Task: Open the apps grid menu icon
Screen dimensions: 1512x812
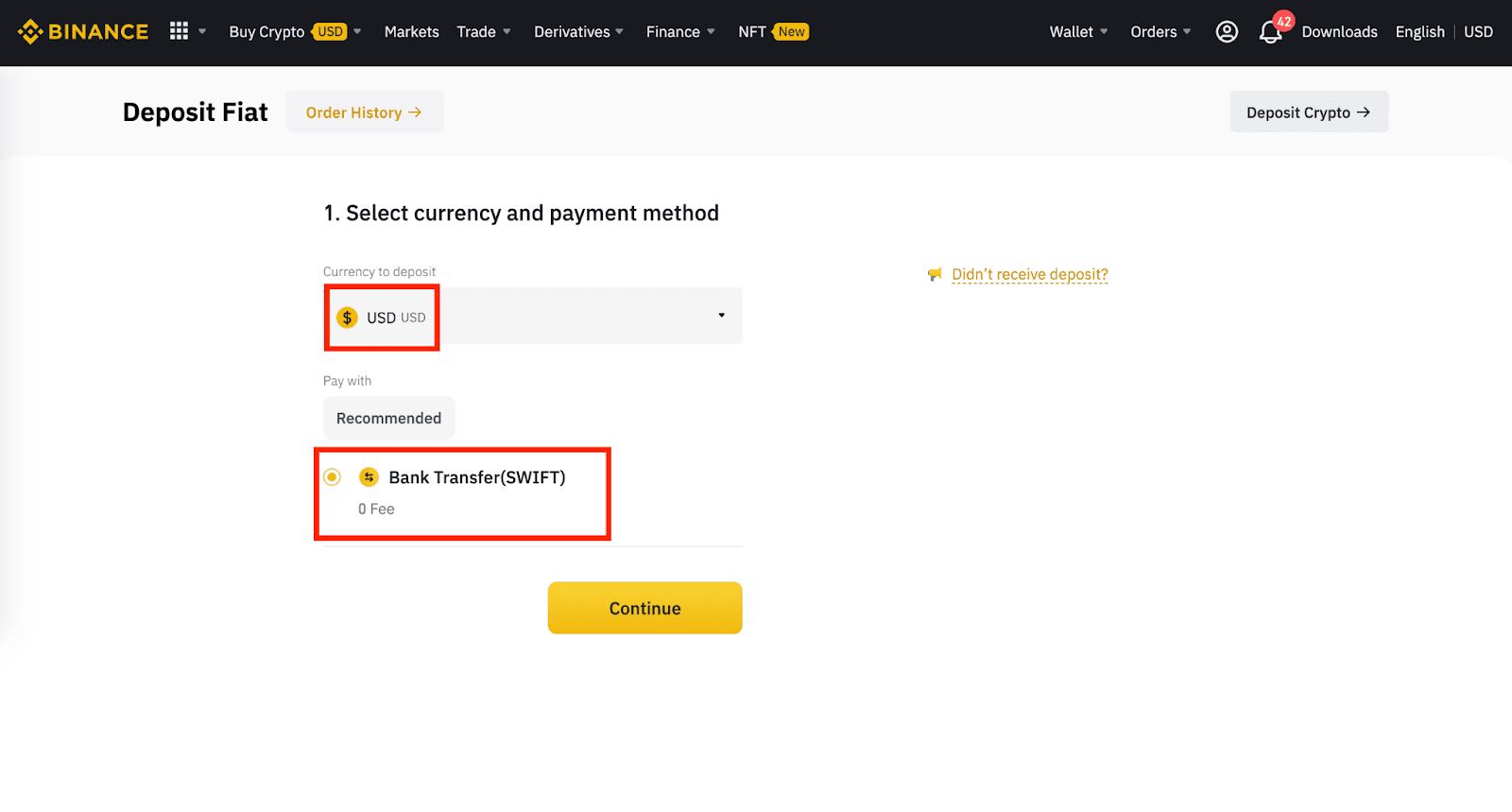Action: click(x=179, y=31)
